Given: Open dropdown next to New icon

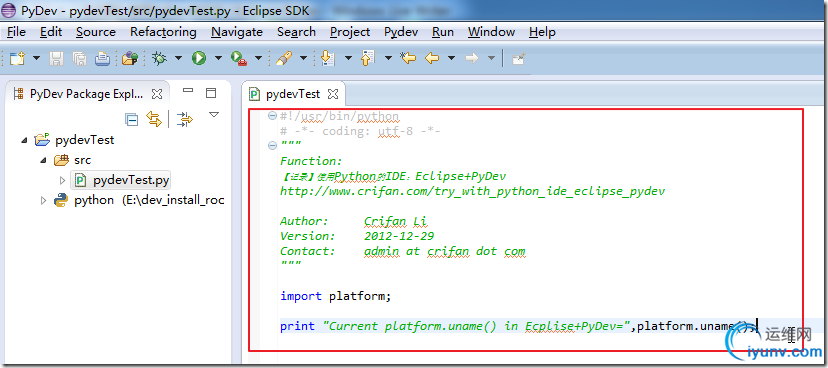Looking at the screenshot, I should 36,59.
